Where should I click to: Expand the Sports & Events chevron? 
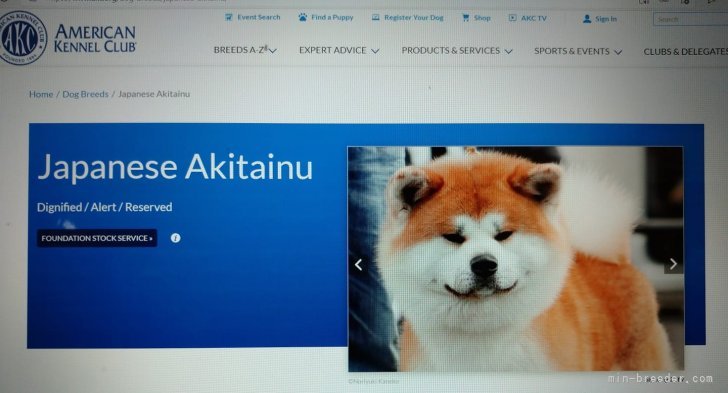(618, 52)
